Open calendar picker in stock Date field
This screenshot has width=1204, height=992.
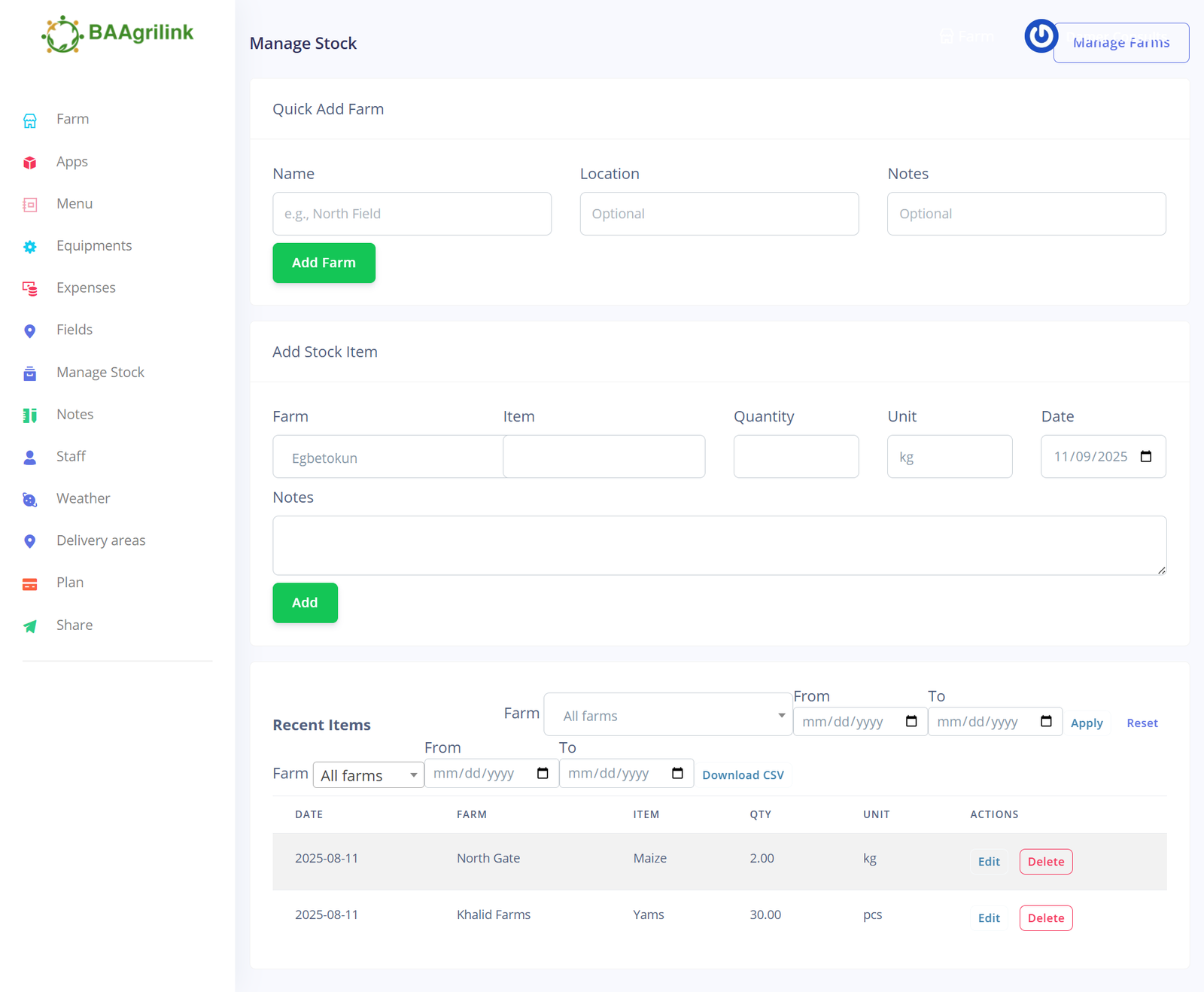pyautogui.click(x=1145, y=457)
